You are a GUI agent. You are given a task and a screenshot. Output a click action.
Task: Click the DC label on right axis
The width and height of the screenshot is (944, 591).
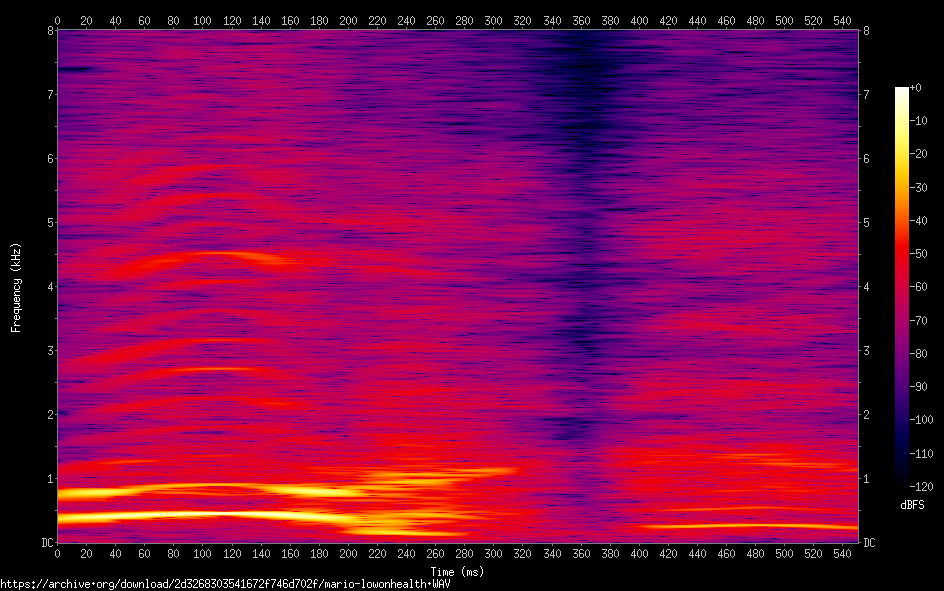(869, 543)
